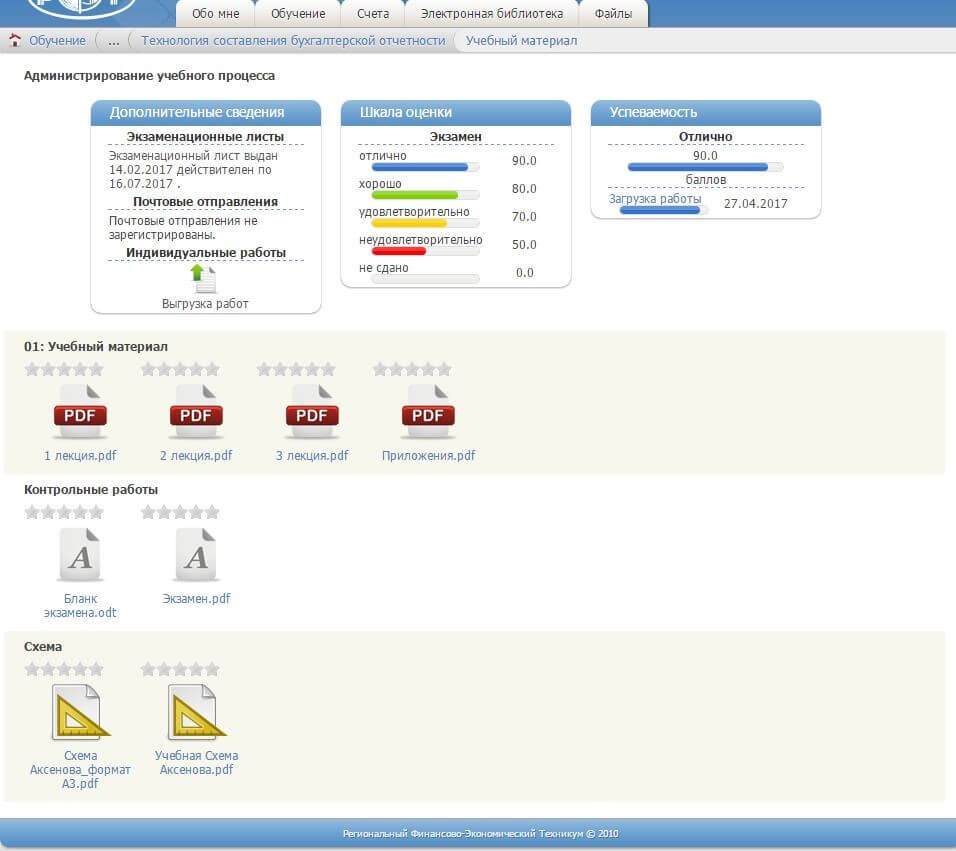Open the 2 лекция.pdf PDF icon
The width and height of the screenshot is (956, 851).
click(x=196, y=412)
